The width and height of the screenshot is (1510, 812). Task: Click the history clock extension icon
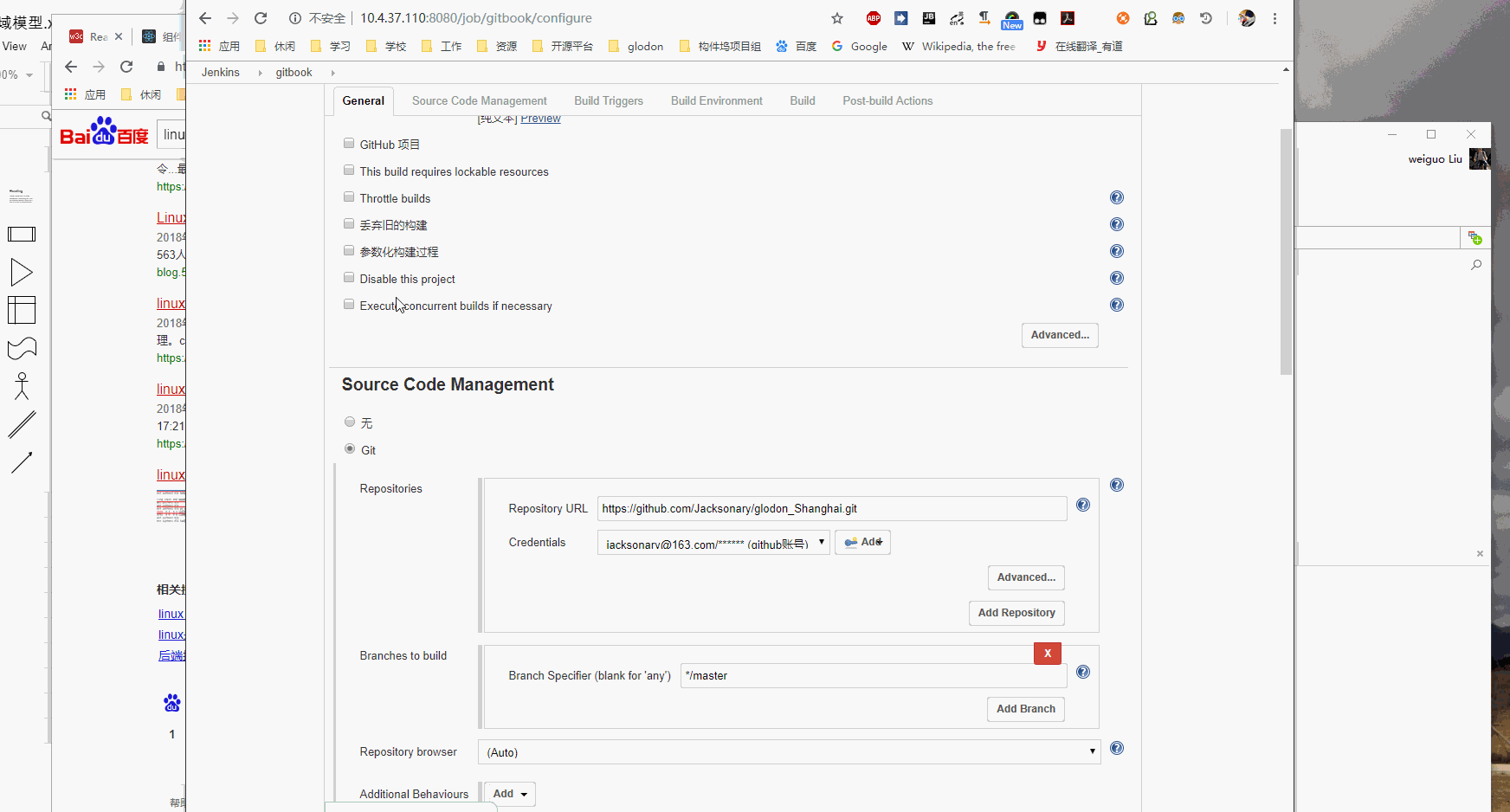(1206, 18)
